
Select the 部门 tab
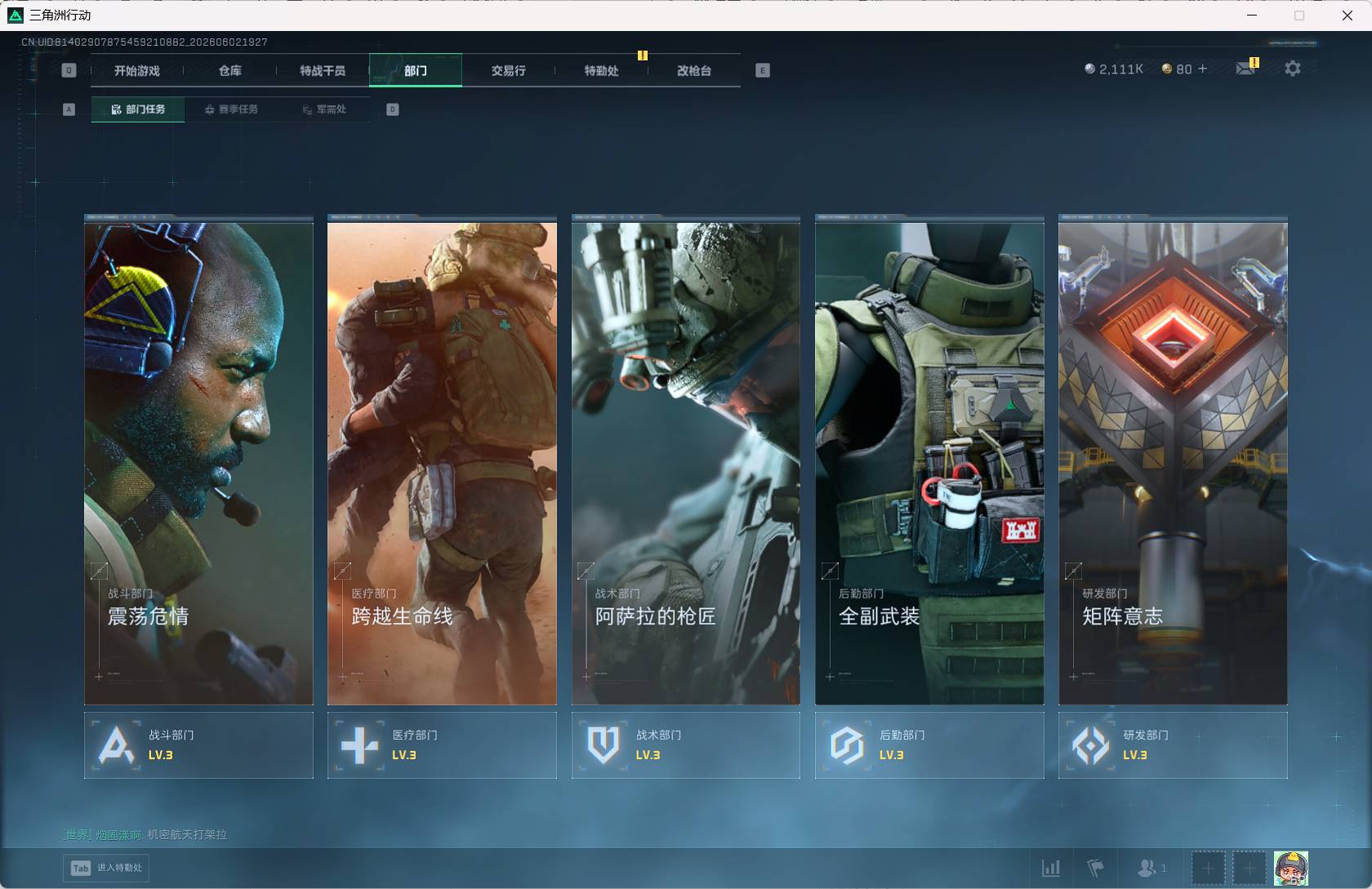(416, 71)
